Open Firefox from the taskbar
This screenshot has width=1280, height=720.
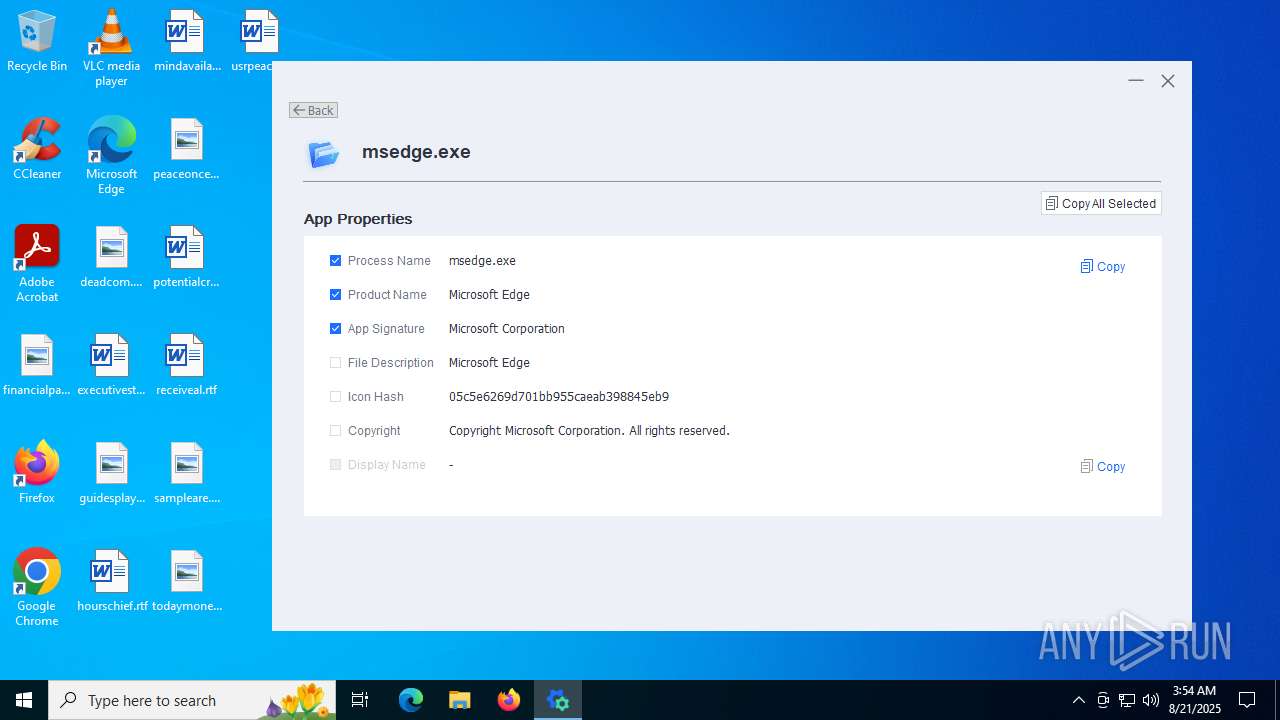click(x=509, y=700)
